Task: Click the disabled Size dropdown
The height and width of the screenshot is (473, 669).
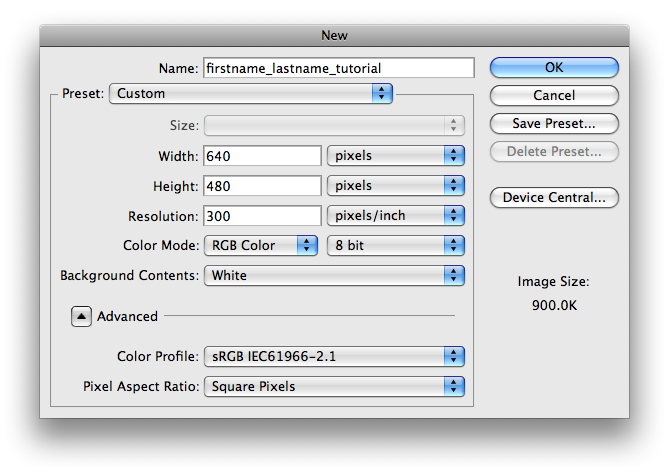Action: click(334, 125)
